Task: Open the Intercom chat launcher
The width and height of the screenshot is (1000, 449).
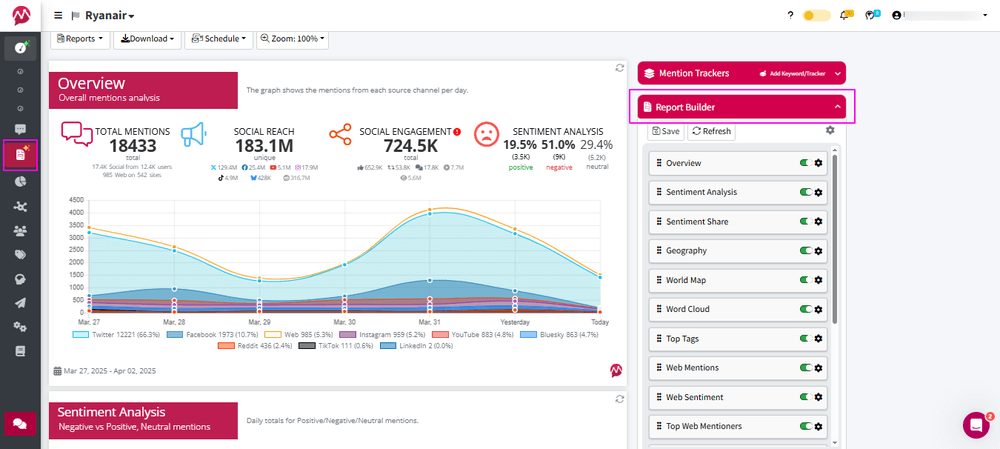Action: coord(976,425)
